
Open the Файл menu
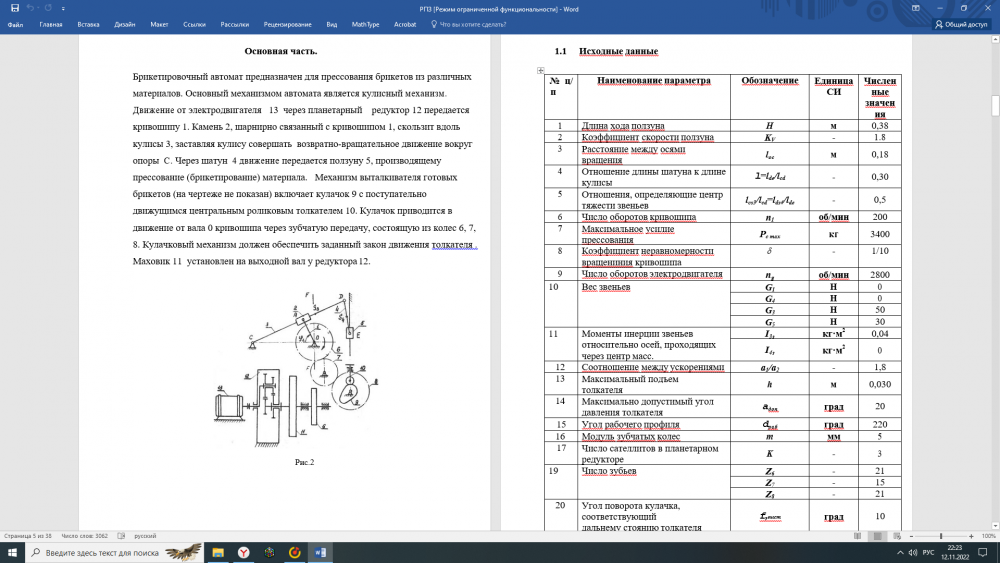coord(15,24)
